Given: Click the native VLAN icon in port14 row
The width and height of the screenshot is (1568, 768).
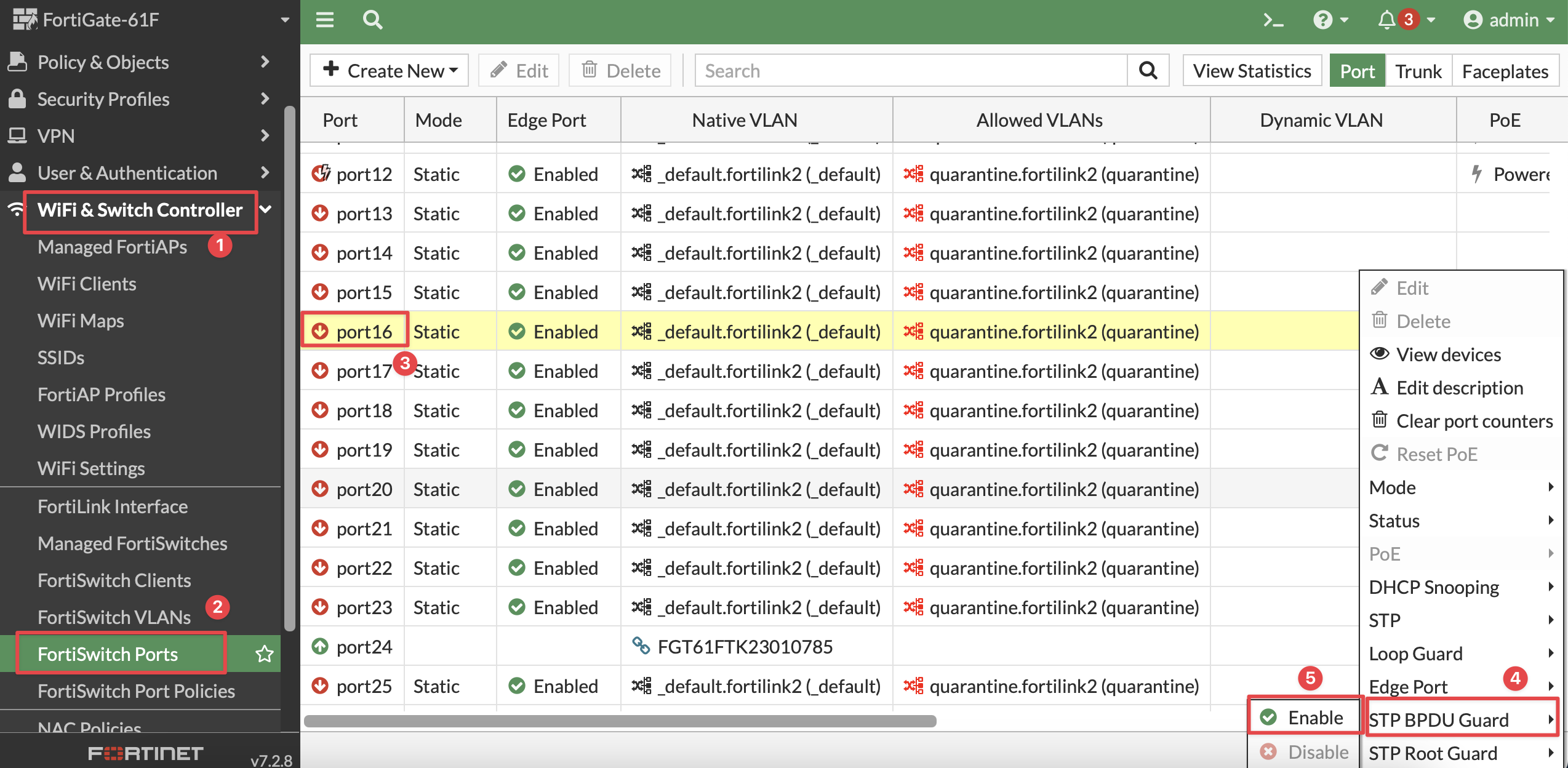Looking at the screenshot, I should tap(641, 252).
